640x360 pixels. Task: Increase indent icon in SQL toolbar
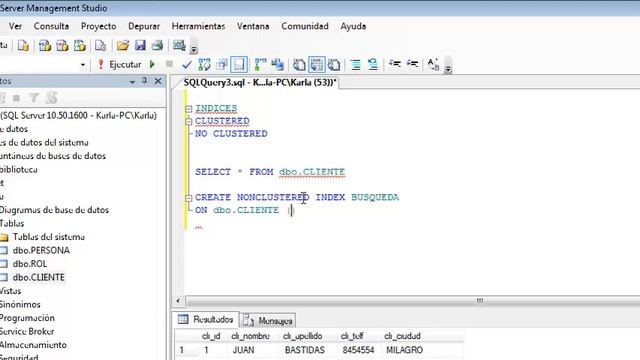pyautogui.click(x=412, y=64)
